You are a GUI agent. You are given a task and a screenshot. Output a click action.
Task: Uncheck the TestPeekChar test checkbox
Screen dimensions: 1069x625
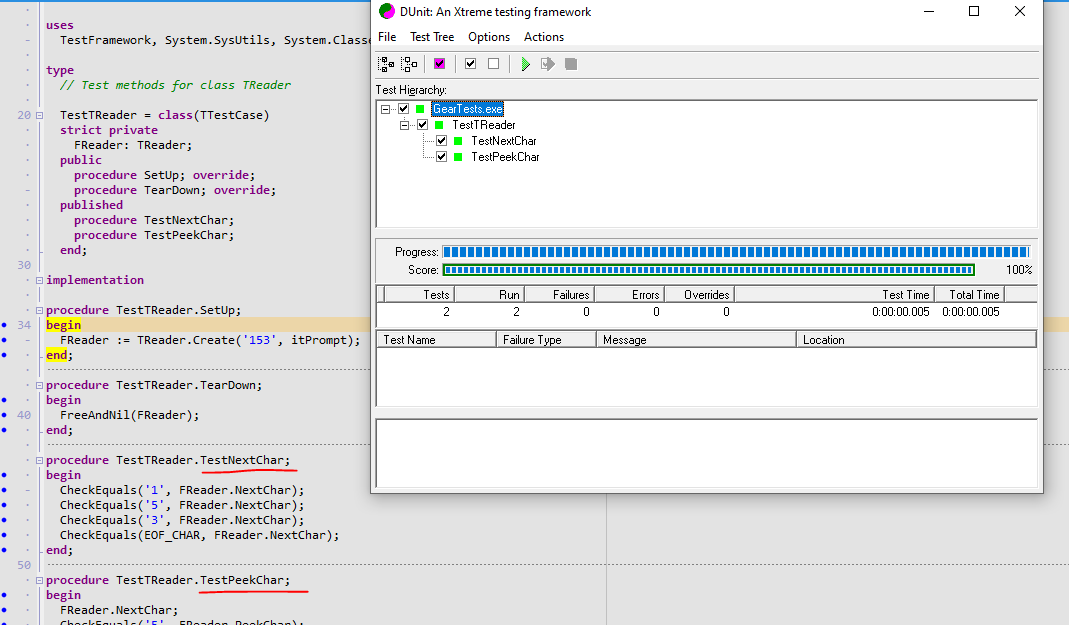pos(442,157)
